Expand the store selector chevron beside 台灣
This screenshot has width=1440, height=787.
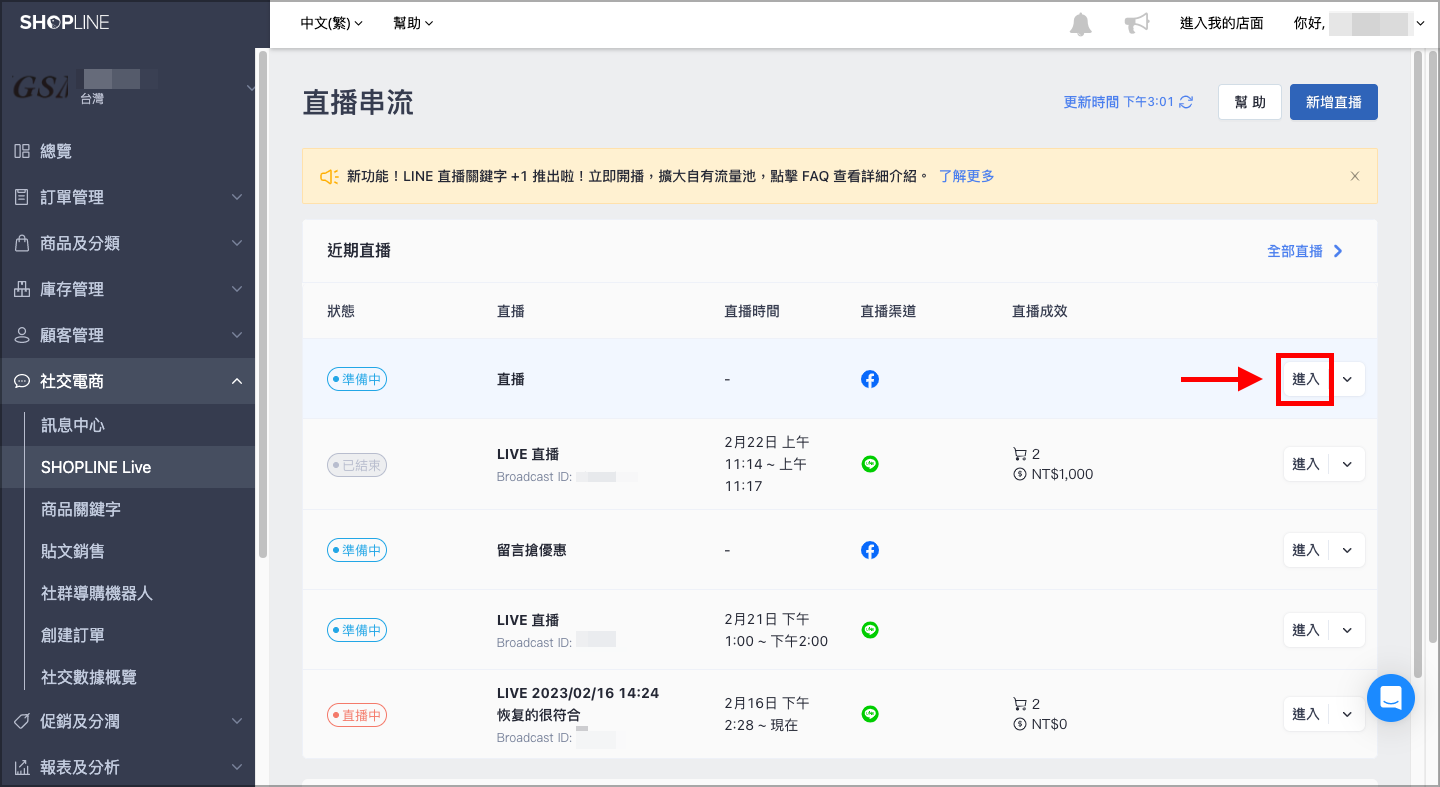tap(250, 88)
